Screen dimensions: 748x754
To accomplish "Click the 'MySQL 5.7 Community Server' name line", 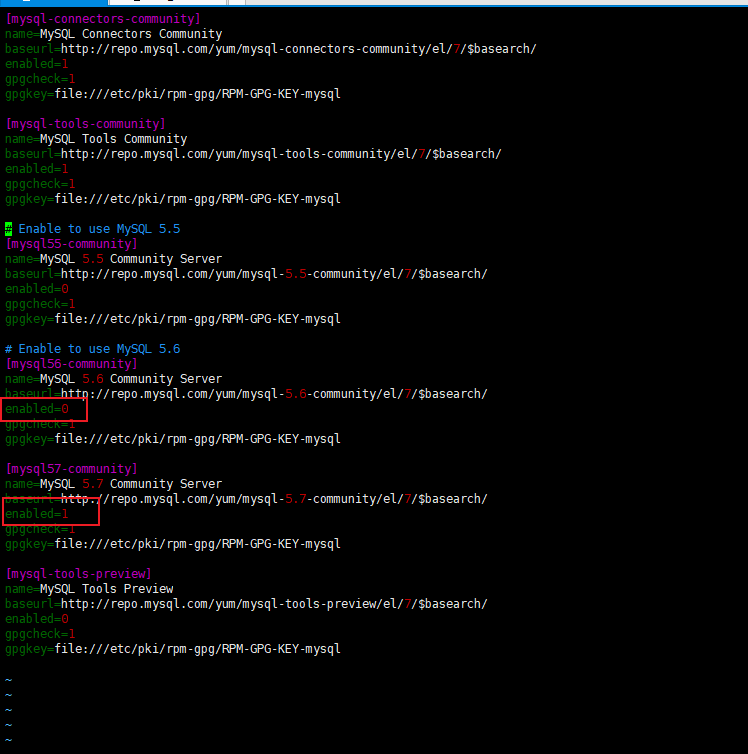I will coord(113,484).
